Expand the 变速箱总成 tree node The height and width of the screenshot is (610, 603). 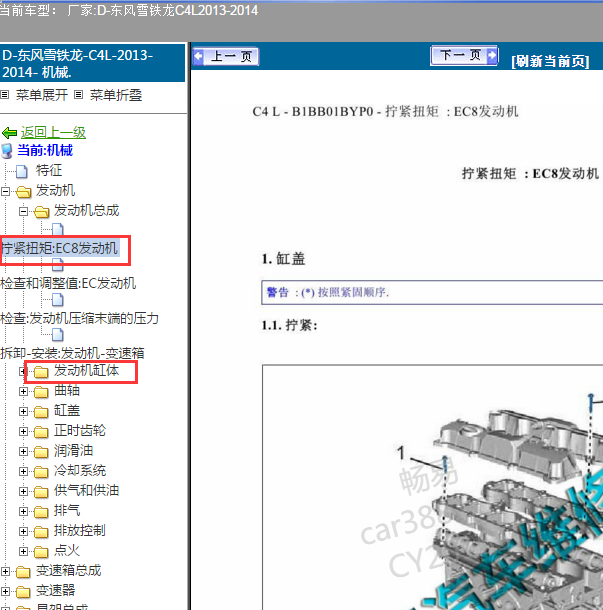pos(5,572)
